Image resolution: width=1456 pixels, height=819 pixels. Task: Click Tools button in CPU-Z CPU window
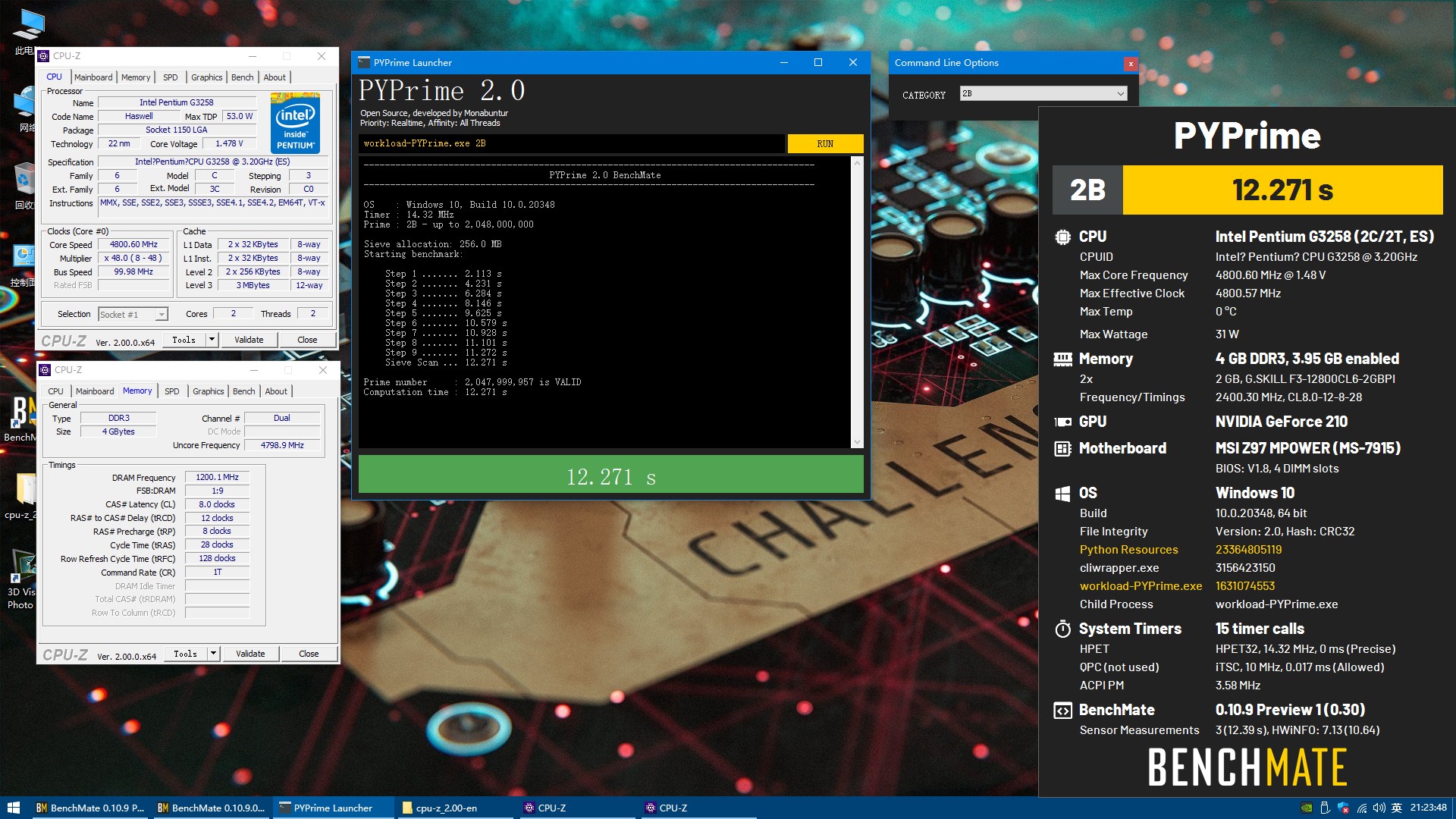pos(184,340)
